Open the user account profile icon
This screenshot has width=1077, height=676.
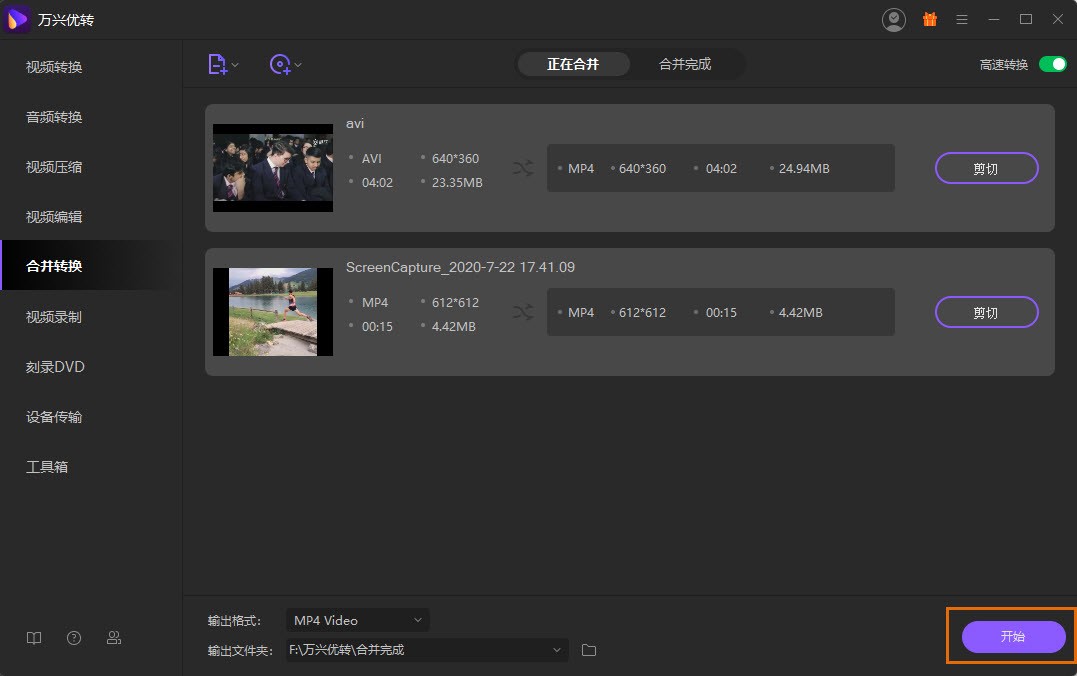(x=893, y=19)
